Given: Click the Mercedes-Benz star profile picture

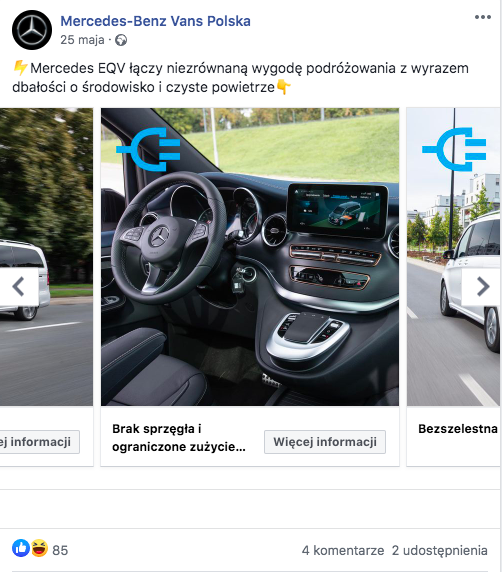Looking at the screenshot, I should [x=32, y=30].
